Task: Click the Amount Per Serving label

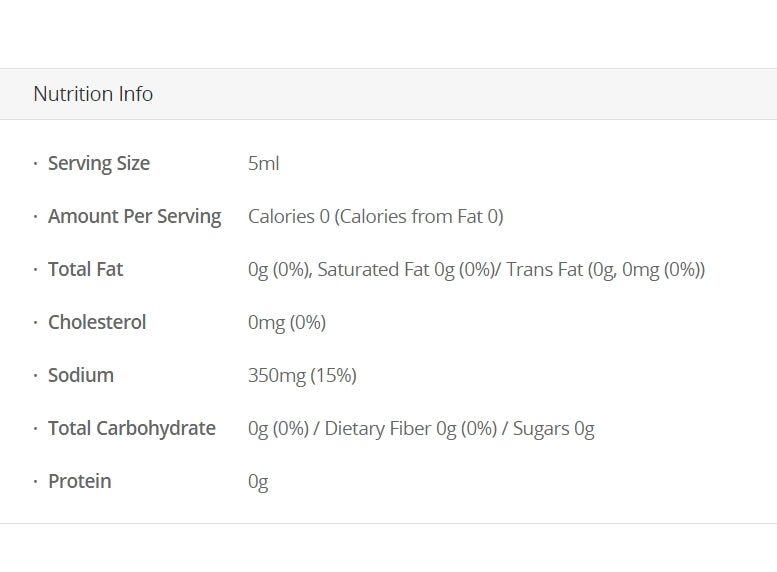Action: pos(134,216)
